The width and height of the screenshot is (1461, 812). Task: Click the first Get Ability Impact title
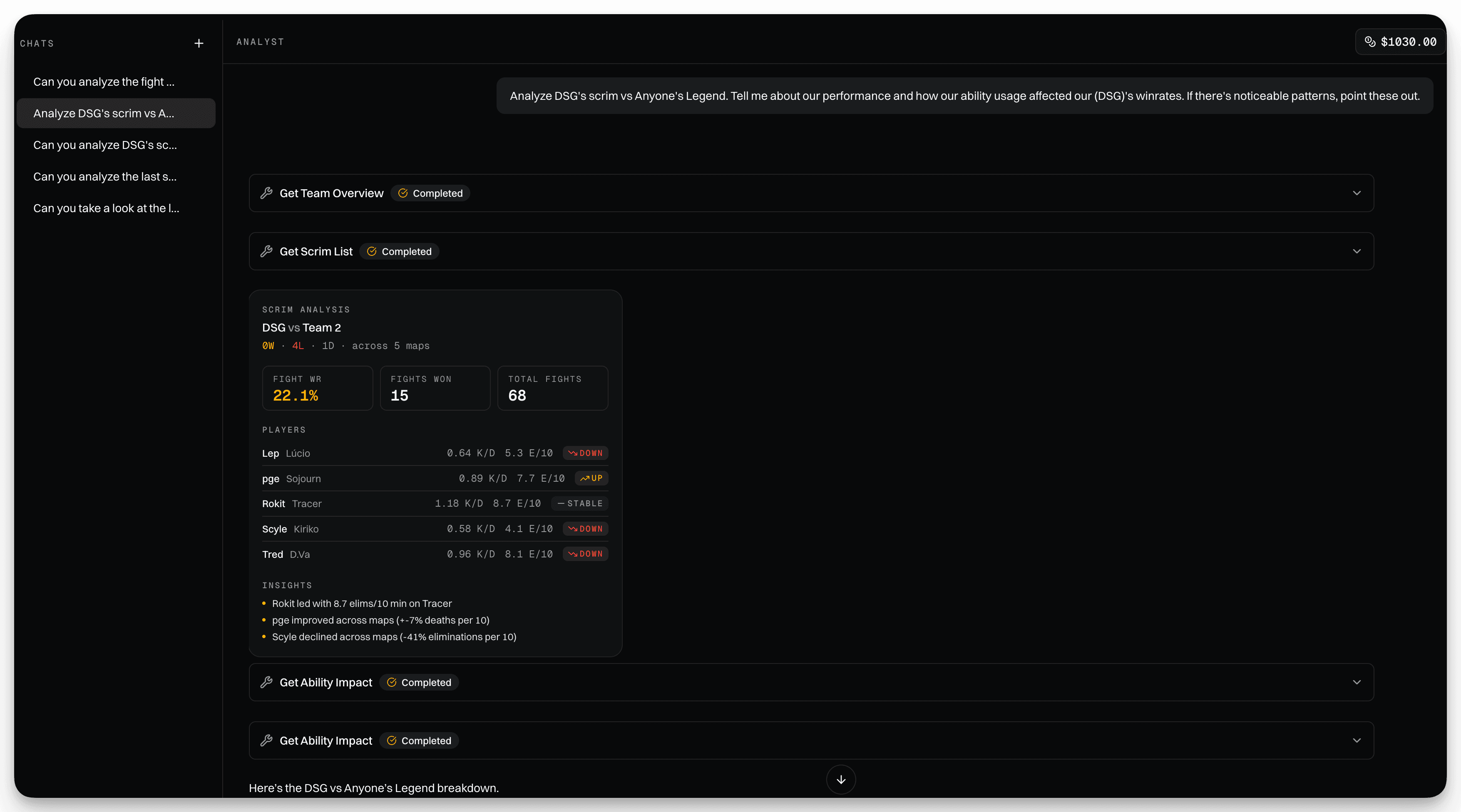(x=325, y=682)
